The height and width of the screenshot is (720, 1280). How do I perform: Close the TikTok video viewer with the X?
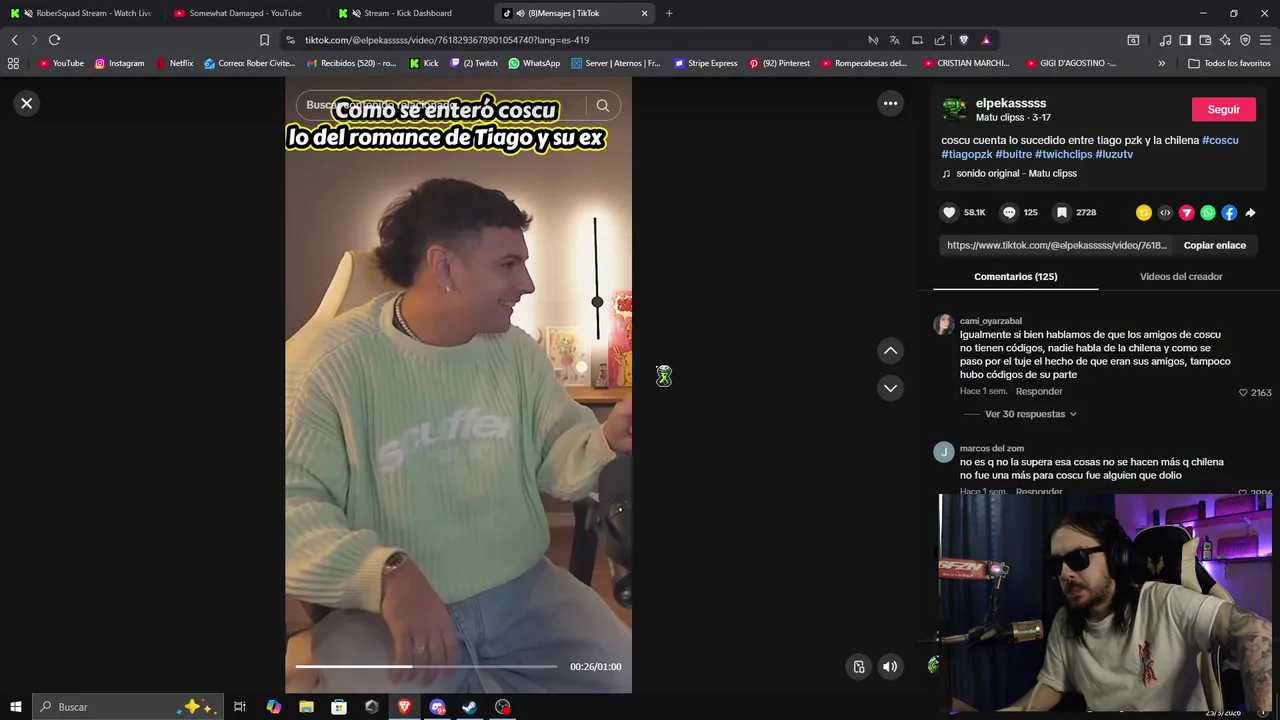(27, 103)
